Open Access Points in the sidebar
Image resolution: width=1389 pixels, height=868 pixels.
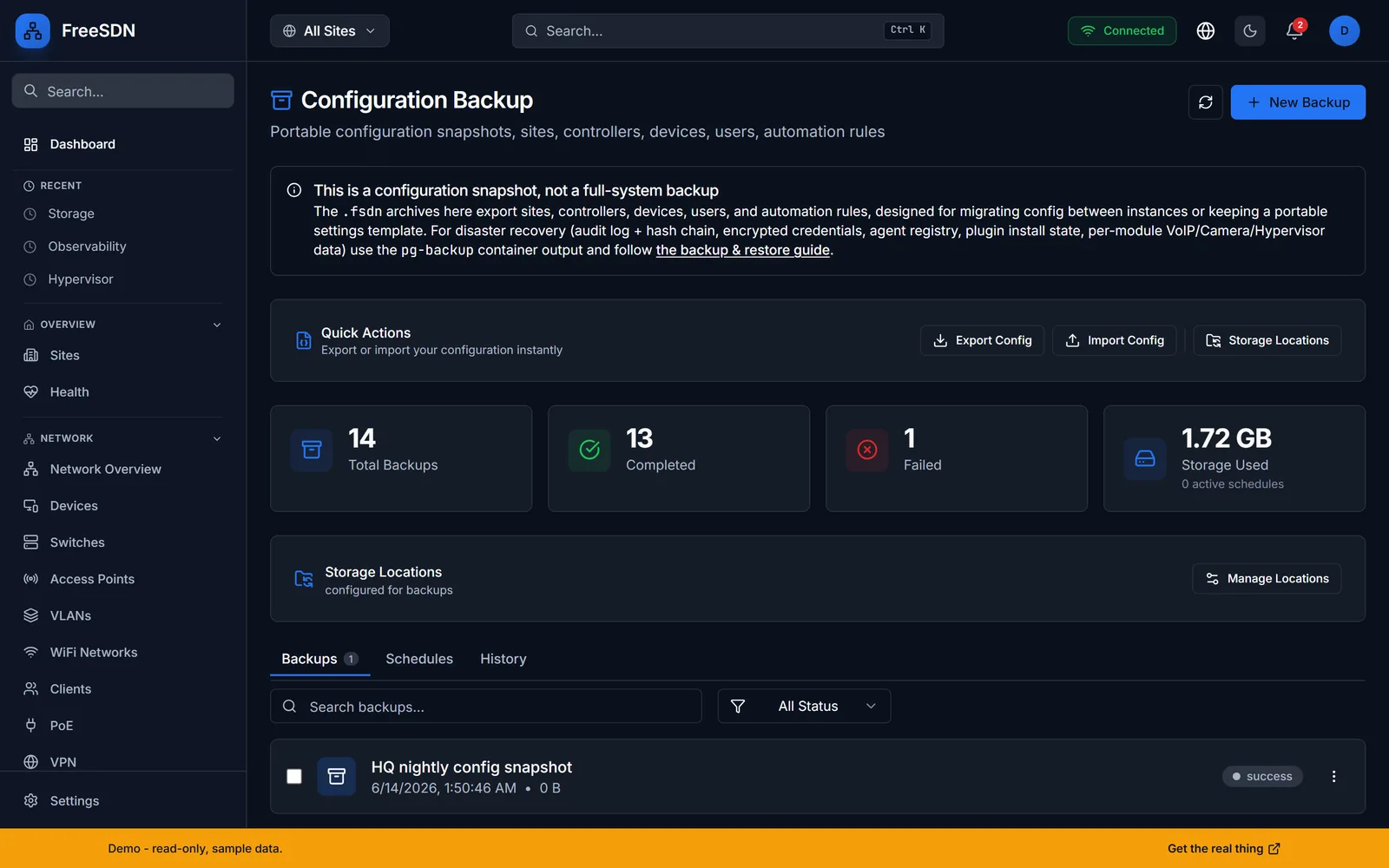pyautogui.click(x=122, y=579)
